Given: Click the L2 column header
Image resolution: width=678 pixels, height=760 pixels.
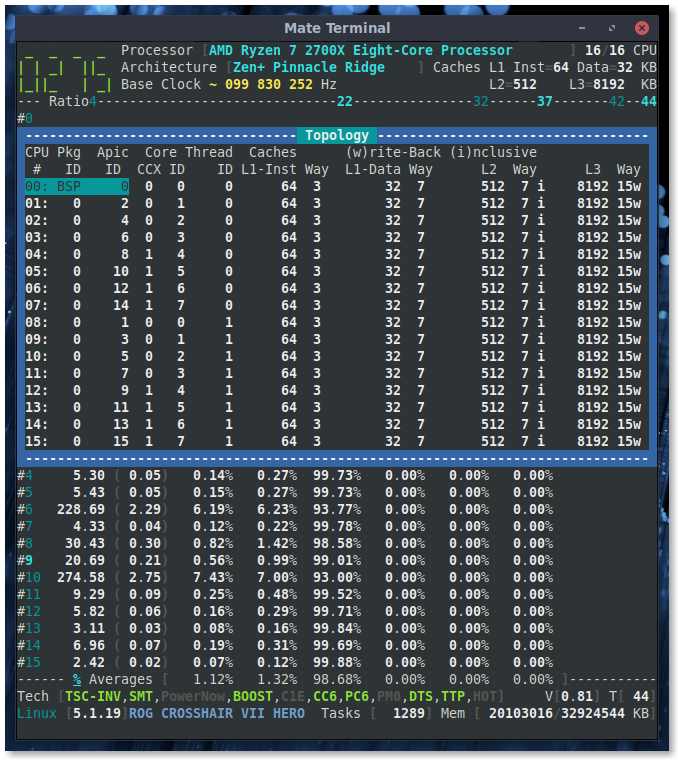Looking at the screenshot, I should click(x=489, y=169).
